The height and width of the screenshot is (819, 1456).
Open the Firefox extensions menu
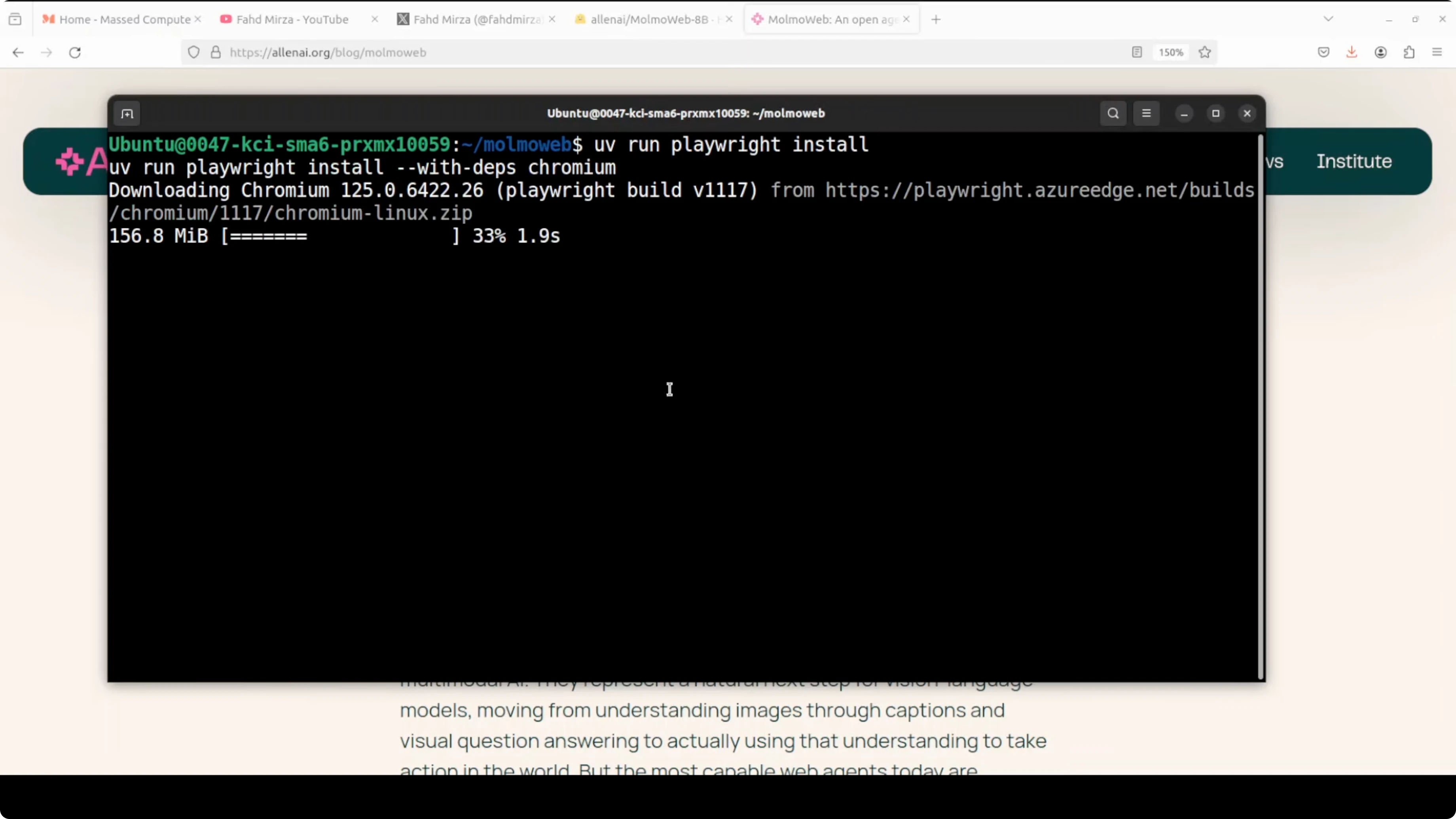click(1409, 53)
